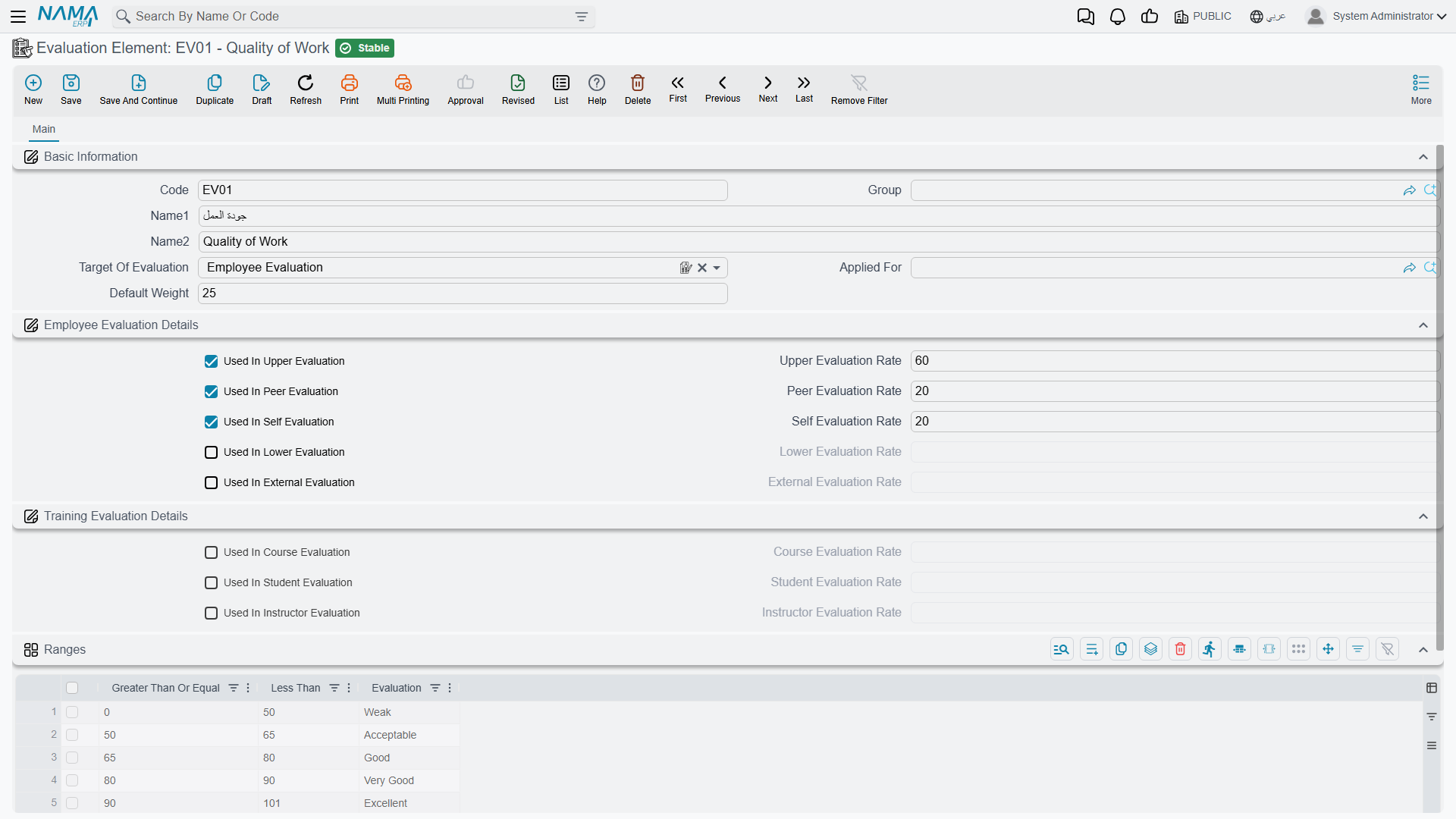The width and height of the screenshot is (1456, 819).
Task: Collapse the Basic Information section
Action: [1423, 157]
